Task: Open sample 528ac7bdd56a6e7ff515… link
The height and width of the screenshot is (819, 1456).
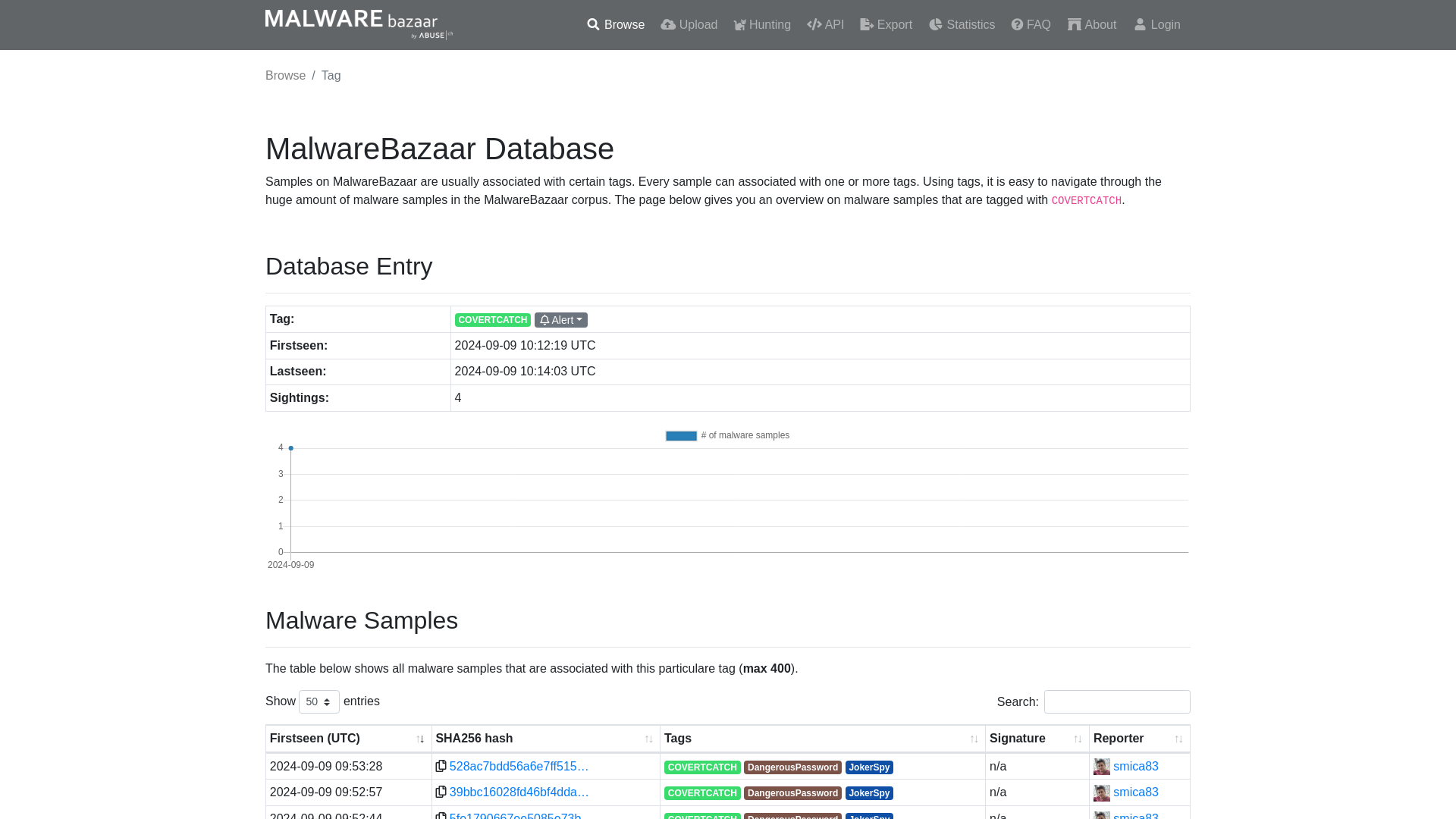Action: pyautogui.click(x=519, y=767)
